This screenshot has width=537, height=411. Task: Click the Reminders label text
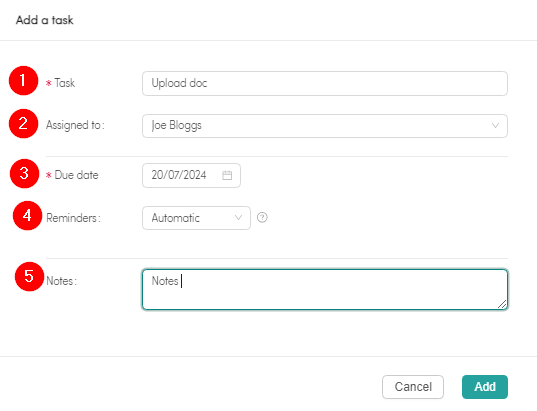click(x=73, y=218)
